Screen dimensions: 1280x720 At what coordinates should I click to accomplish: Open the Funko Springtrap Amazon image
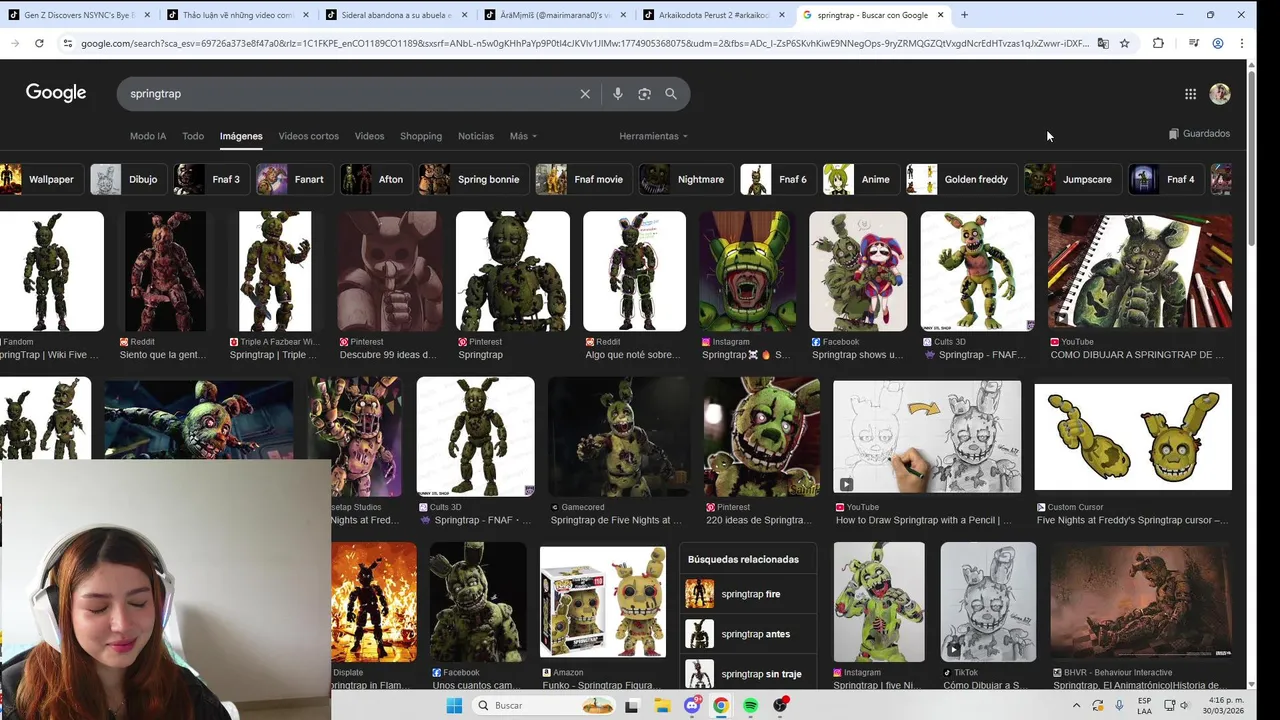click(603, 602)
